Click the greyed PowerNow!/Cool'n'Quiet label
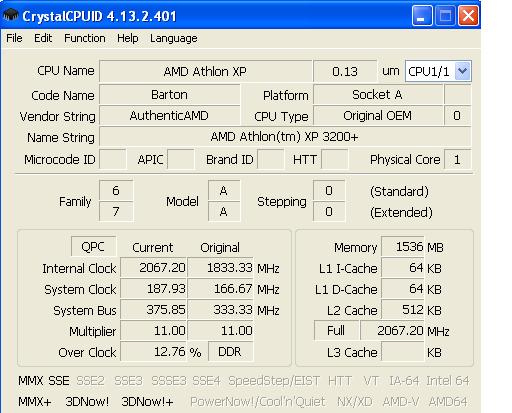This screenshot has height=413, width=512. [x=257, y=402]
